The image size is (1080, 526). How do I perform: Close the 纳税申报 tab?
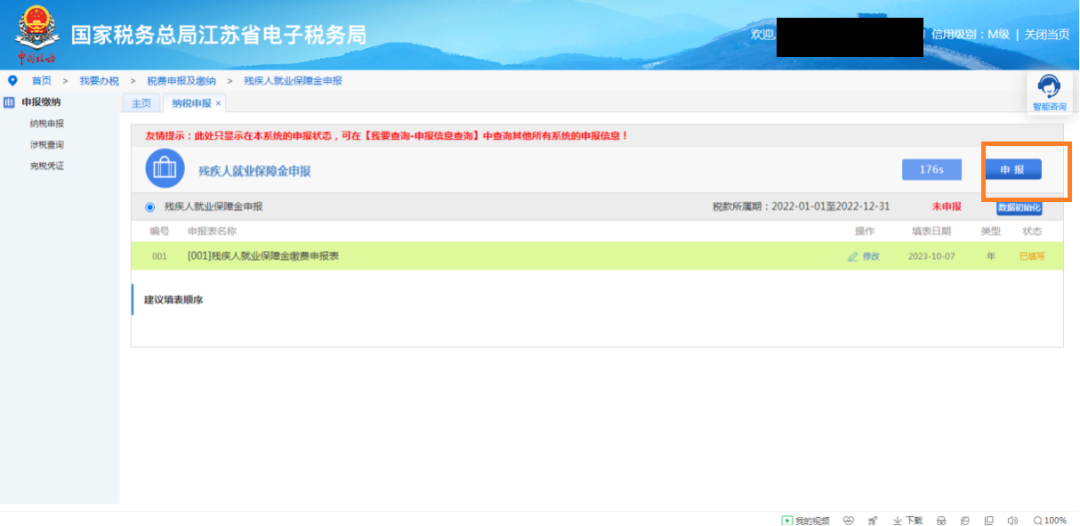[218, 103]
